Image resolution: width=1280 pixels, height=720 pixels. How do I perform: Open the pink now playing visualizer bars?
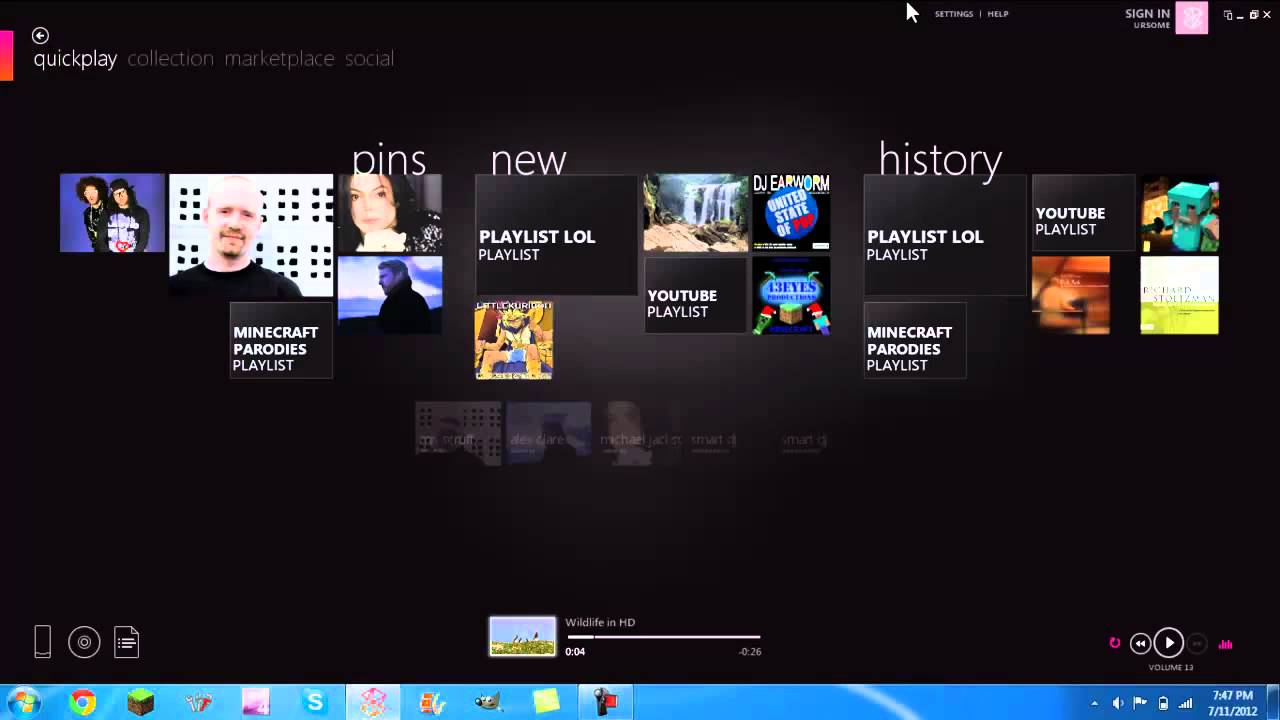click(x=1225, y=644)
